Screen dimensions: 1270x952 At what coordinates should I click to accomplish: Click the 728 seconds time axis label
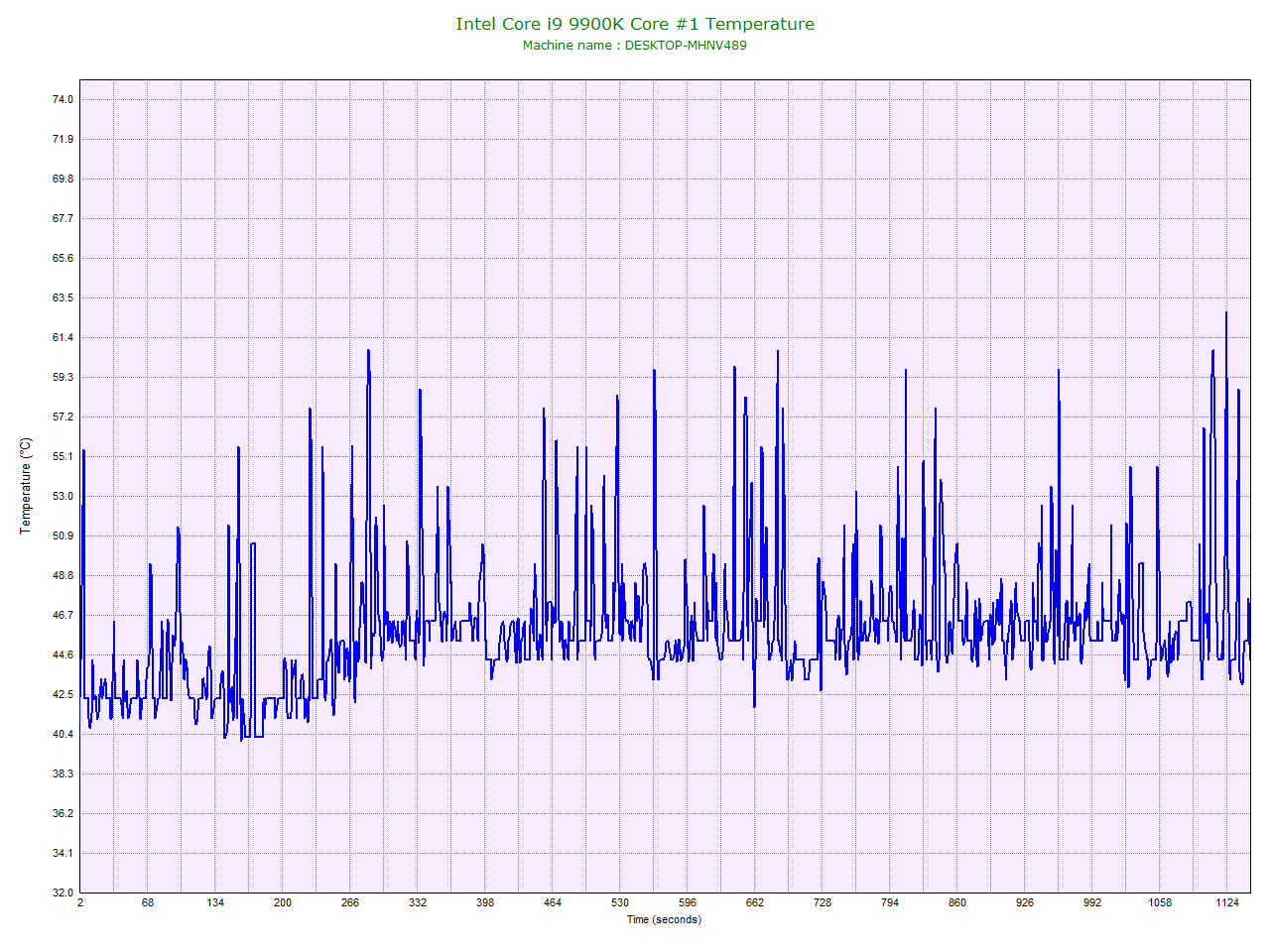[823, 902]
